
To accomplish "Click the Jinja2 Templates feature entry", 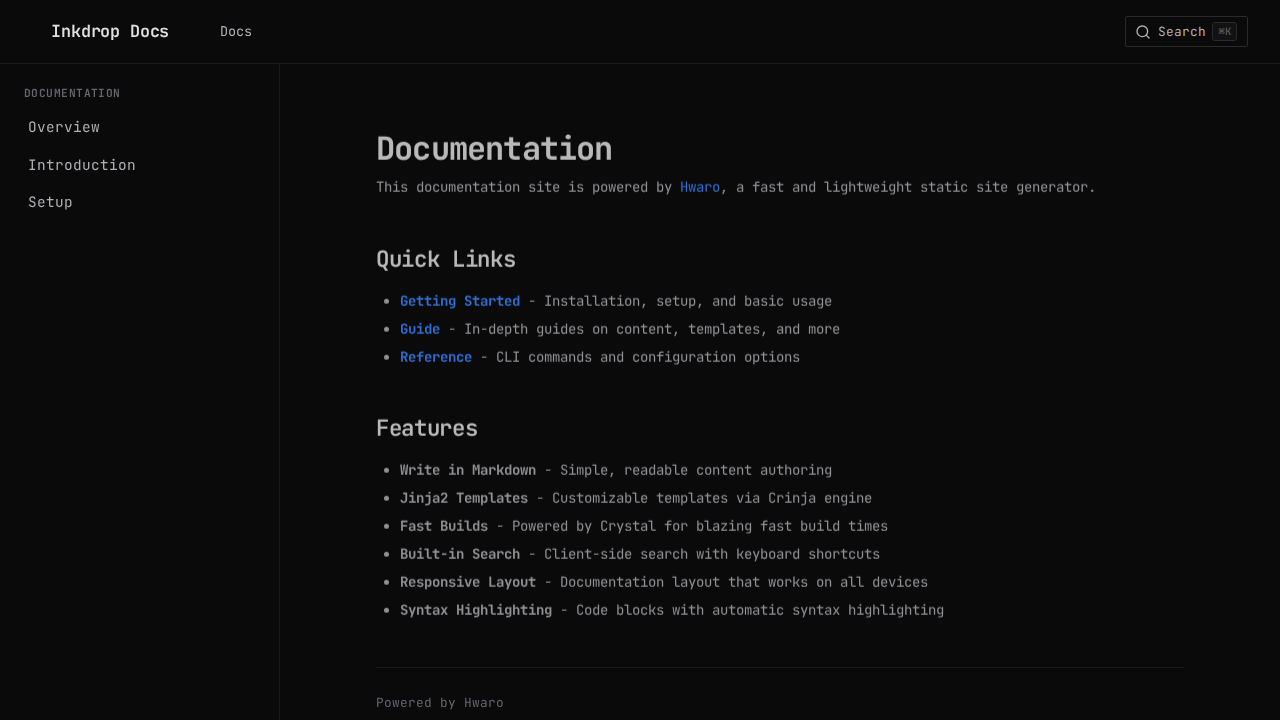I will tap(464, 498).
